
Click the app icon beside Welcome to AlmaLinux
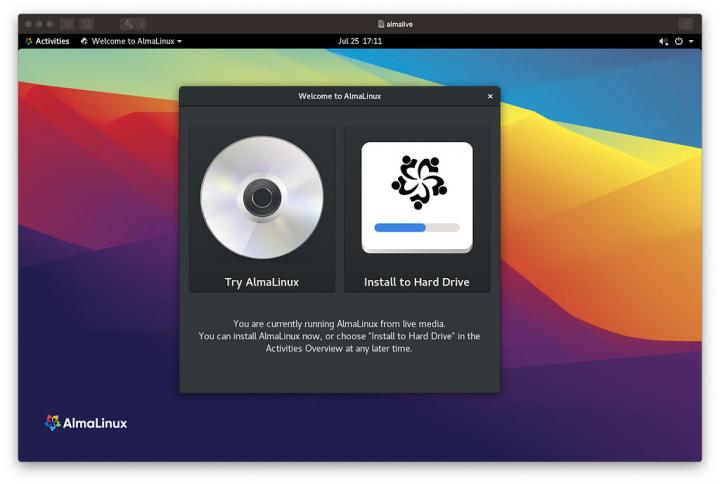click(84, 41)
